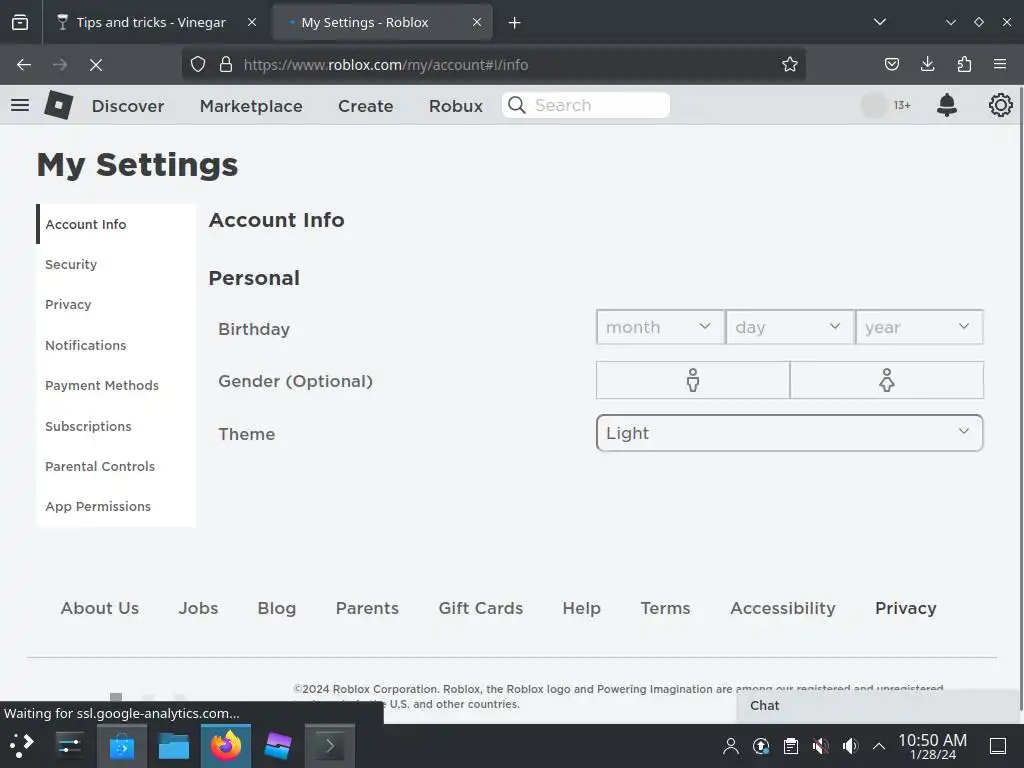The width and height of the screenshot is (1024, 768).
Task: Open the Birthday year dropdown
Action: (919, 327)
